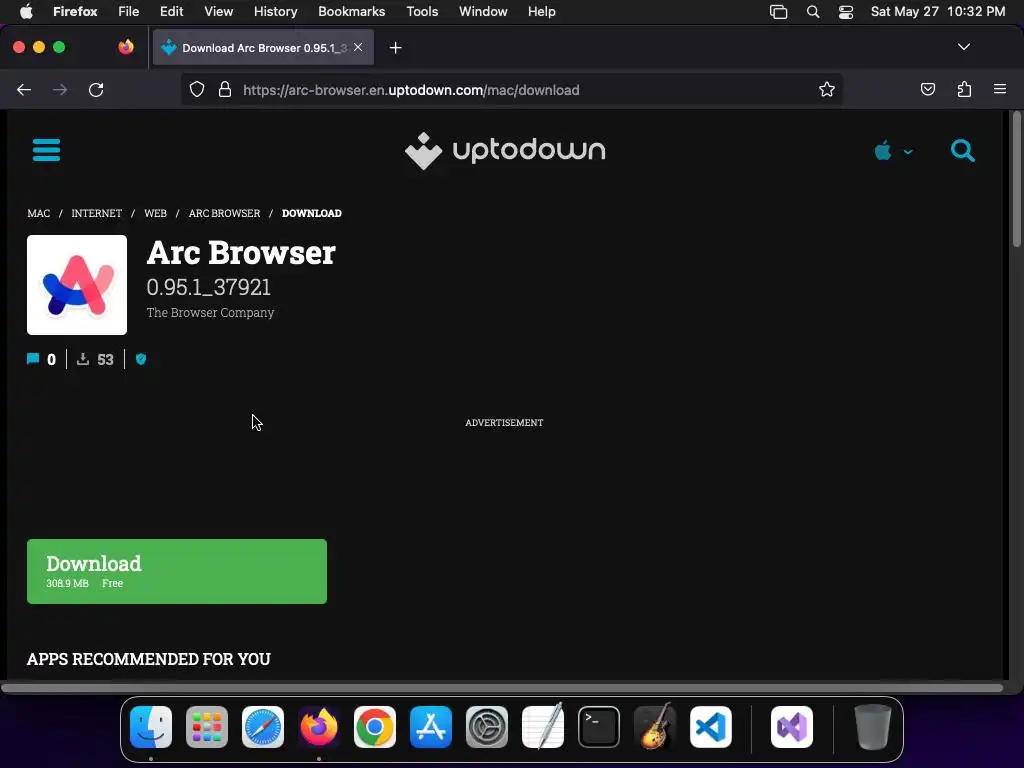Open the Tools menu
Viewport: 1024px width, 768px height.
tap(422, 11)
